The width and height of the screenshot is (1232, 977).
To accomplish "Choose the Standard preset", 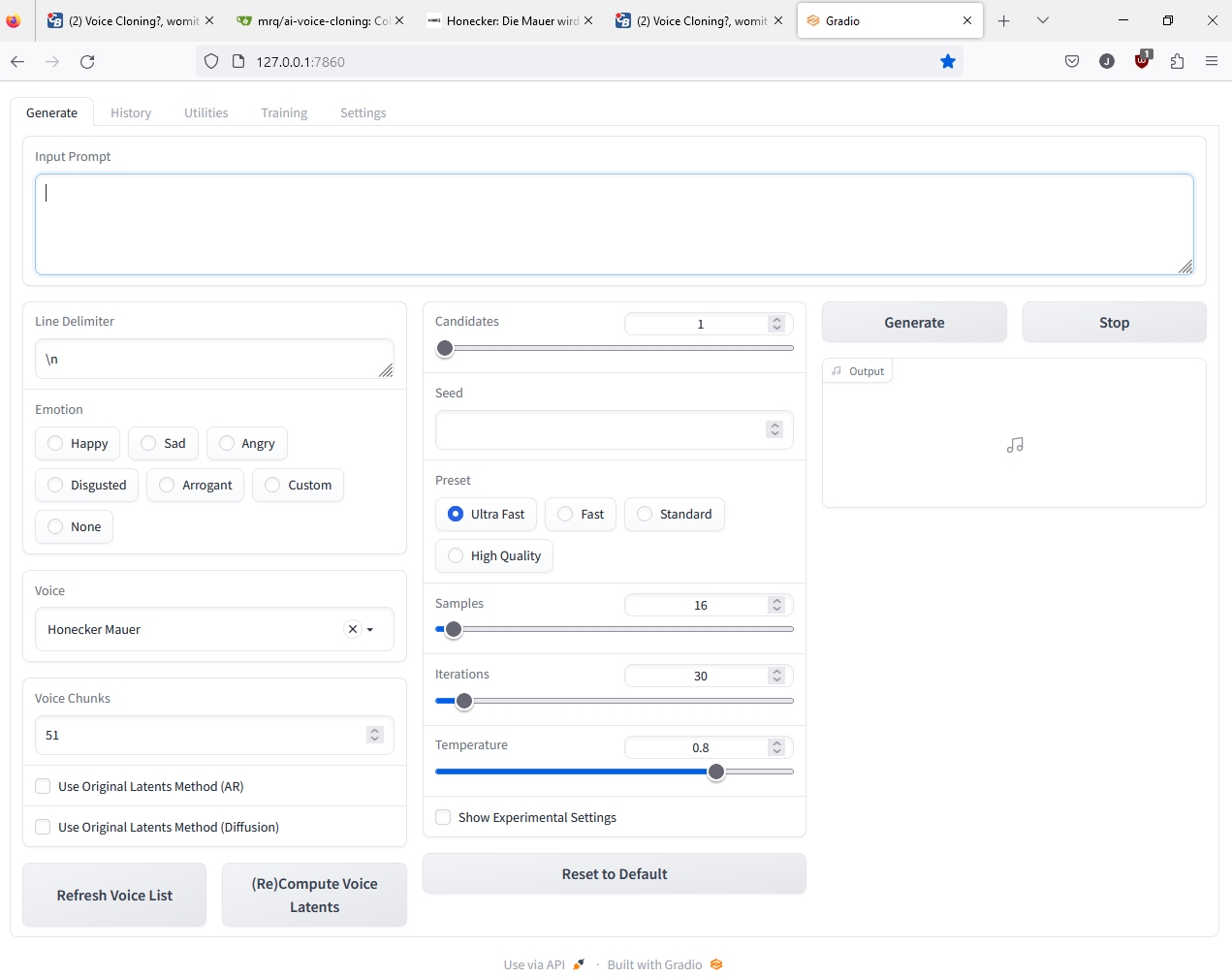I will click(x=675, y=514).
